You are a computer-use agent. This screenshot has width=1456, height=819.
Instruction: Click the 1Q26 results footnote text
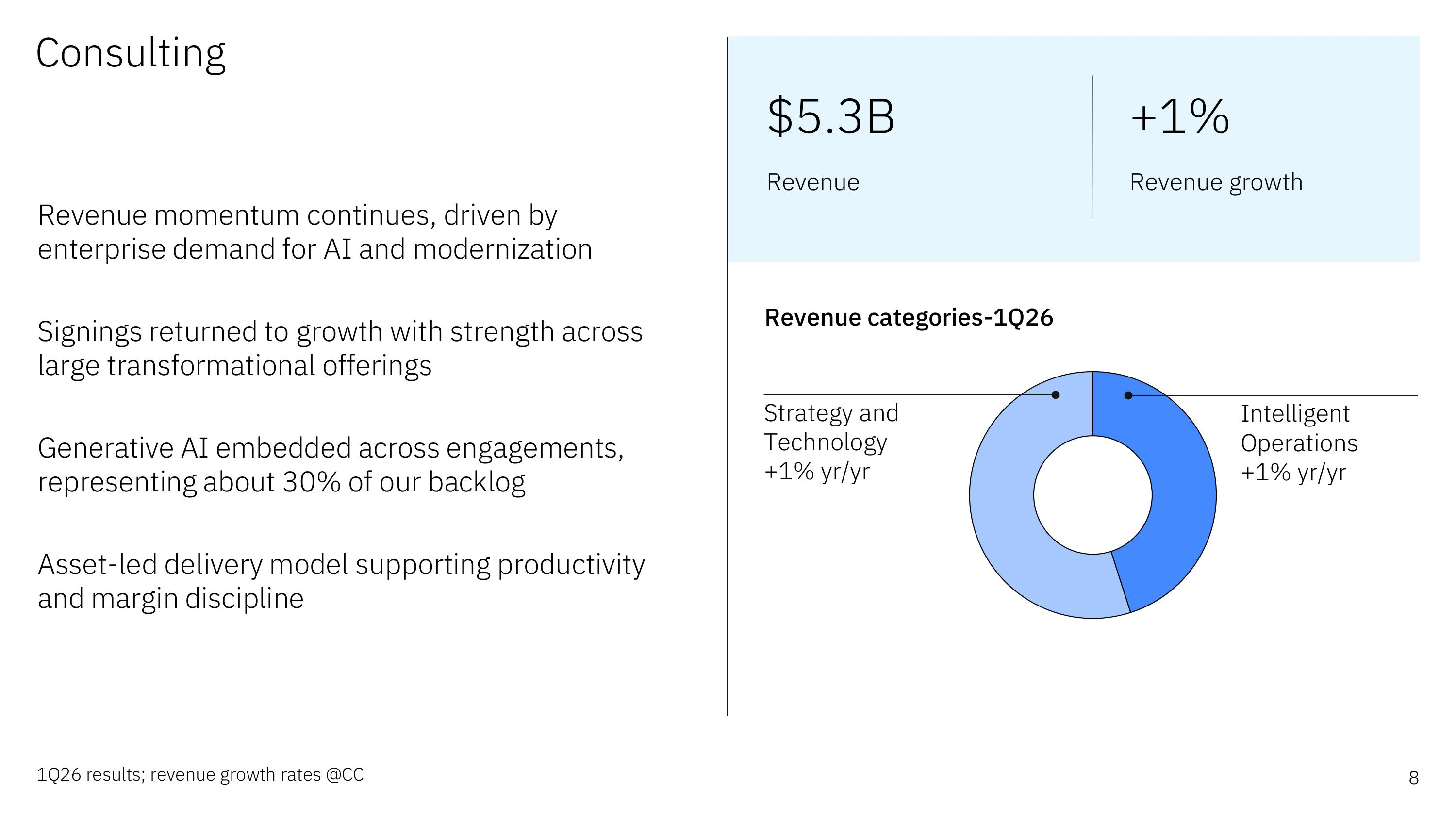(x=200, y=774)
